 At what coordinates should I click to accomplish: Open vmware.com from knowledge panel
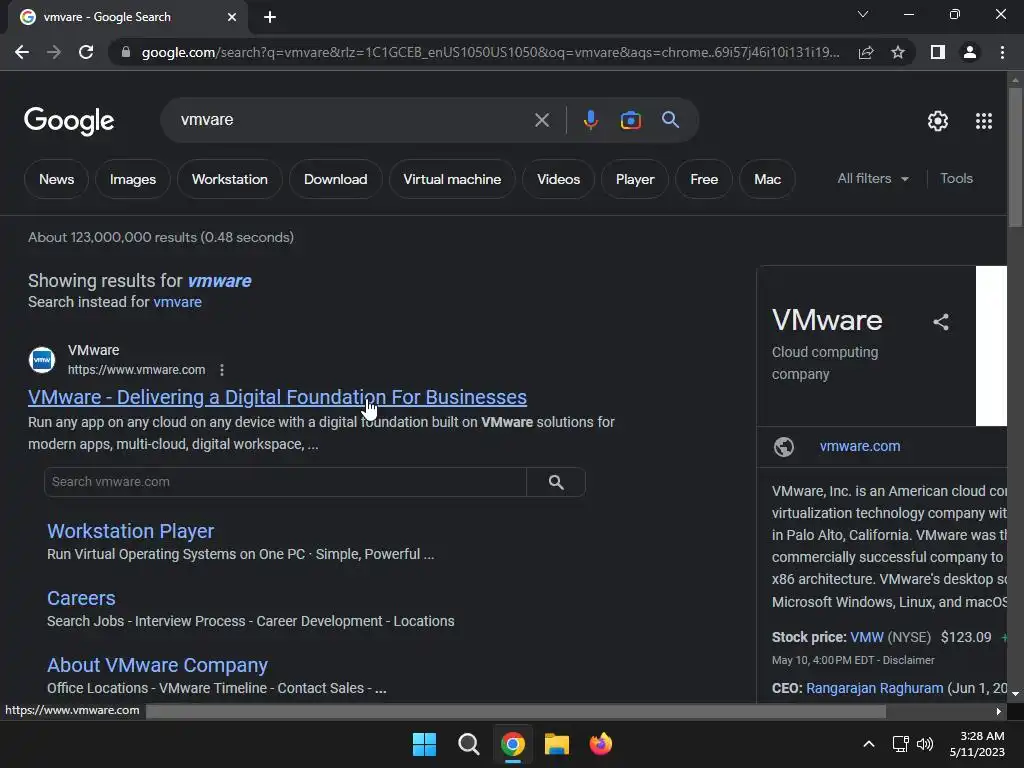[860, 446]
